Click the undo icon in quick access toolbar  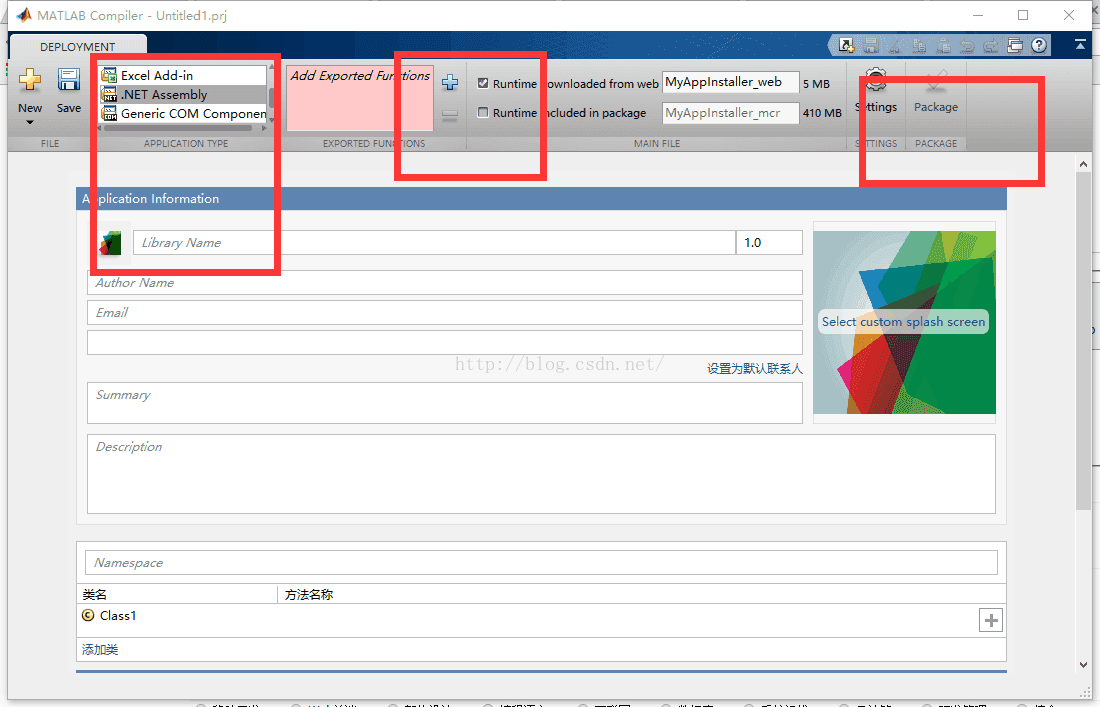[967, 46]
